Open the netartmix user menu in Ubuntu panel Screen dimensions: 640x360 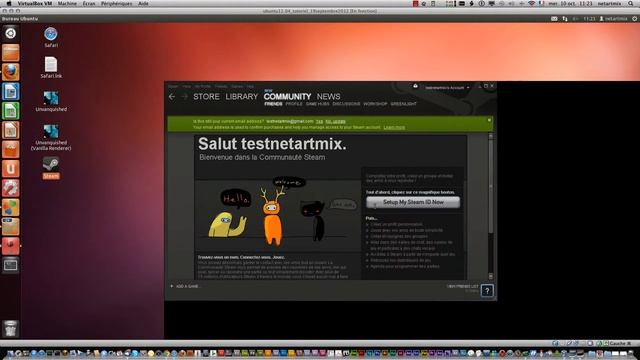613,19
